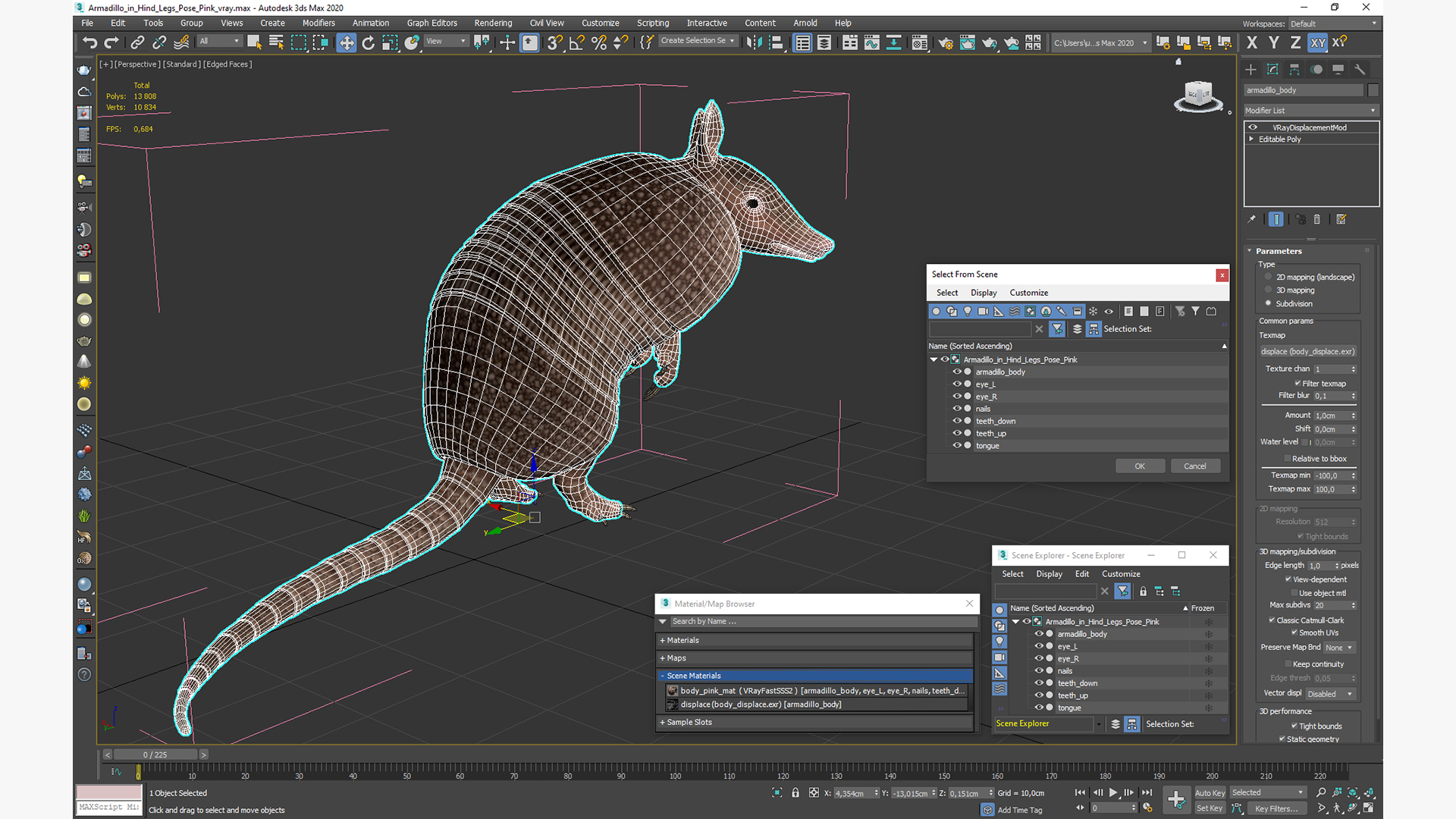Viewport: 1456px width, 819px height.
Task: Enable the Relative to bbox checkbox
Action: (x=1288, y=459)
